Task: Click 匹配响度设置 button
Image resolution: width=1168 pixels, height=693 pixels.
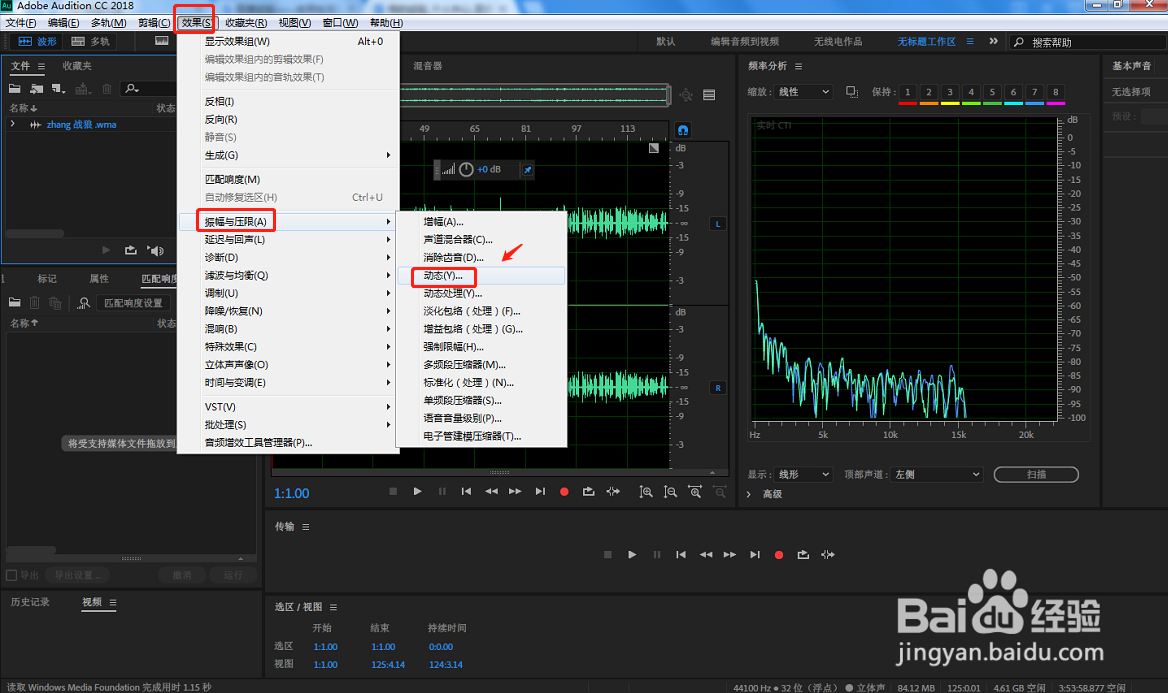Action: coord(133,303)
